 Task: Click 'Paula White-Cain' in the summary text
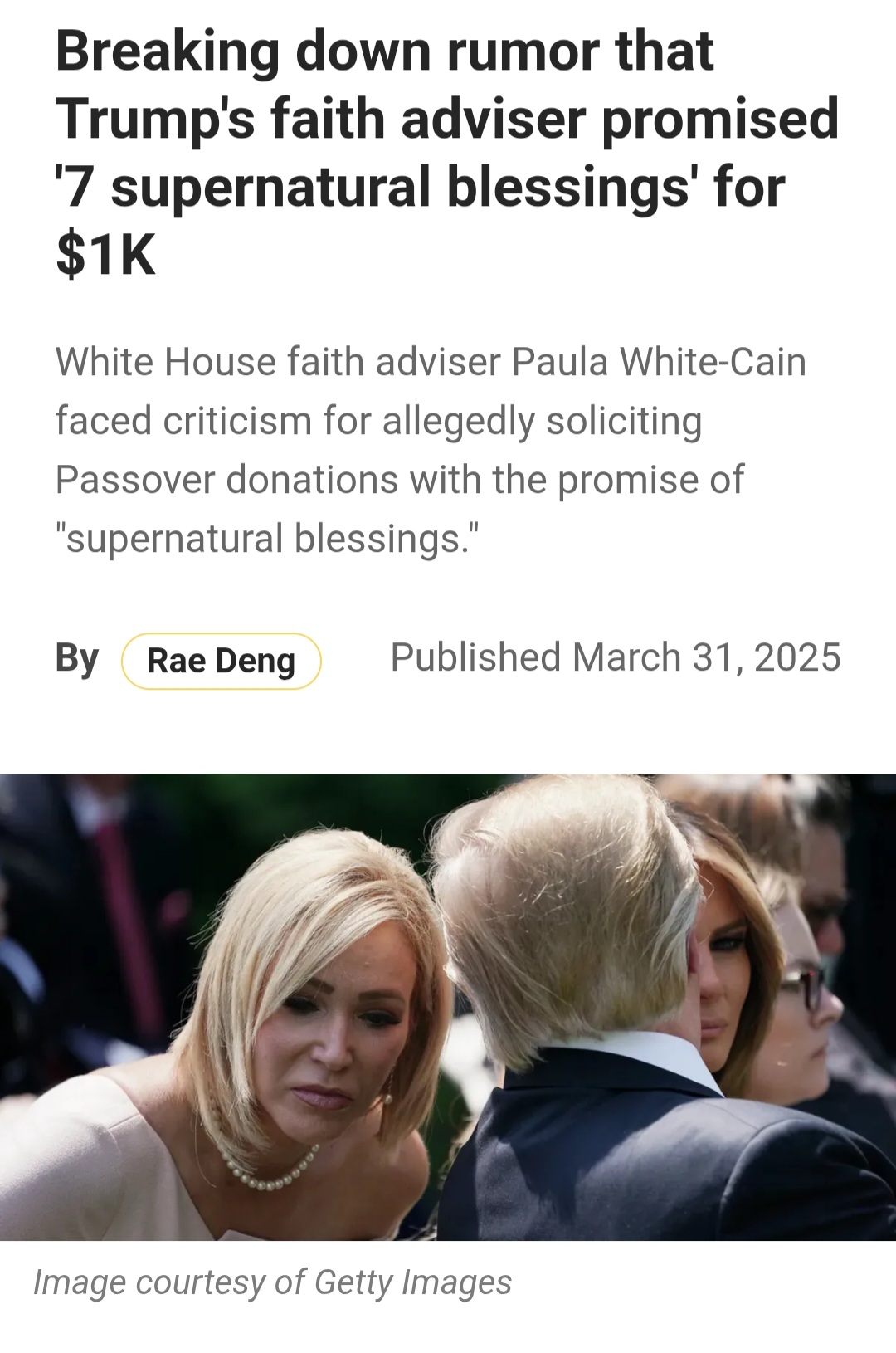(659, 362)
